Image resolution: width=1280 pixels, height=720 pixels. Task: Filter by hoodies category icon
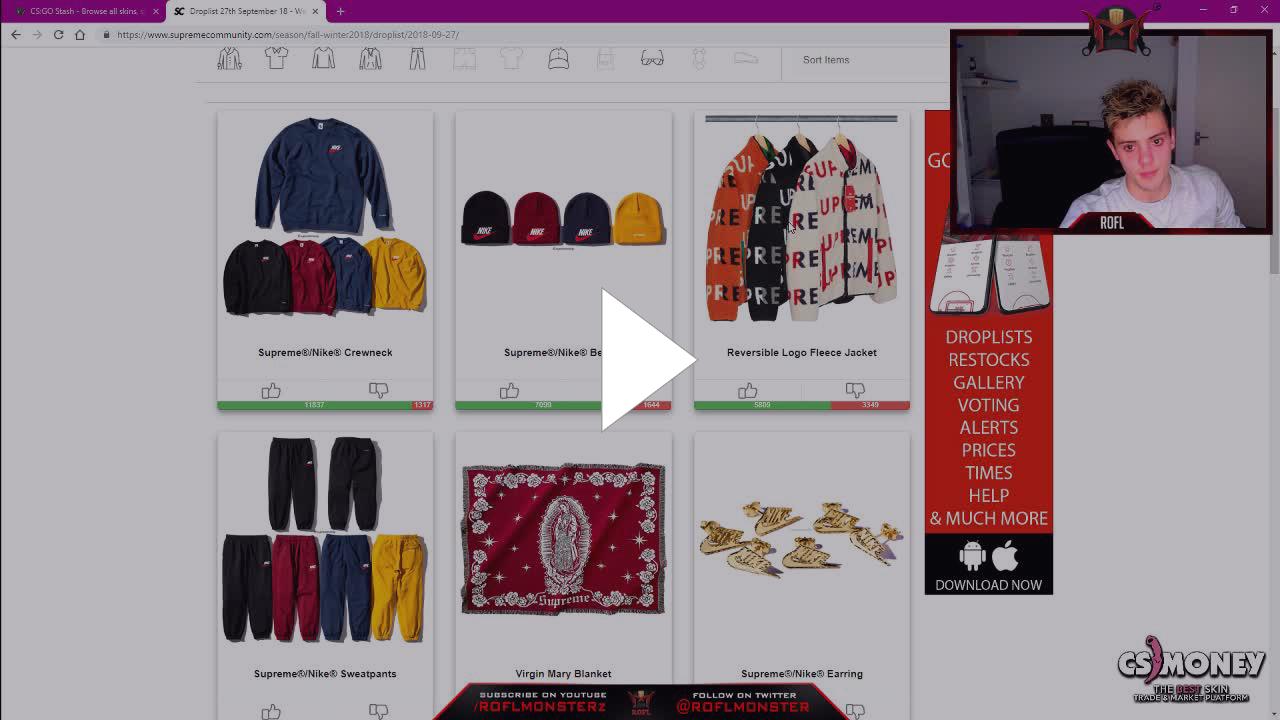click(x=371, y=59)
